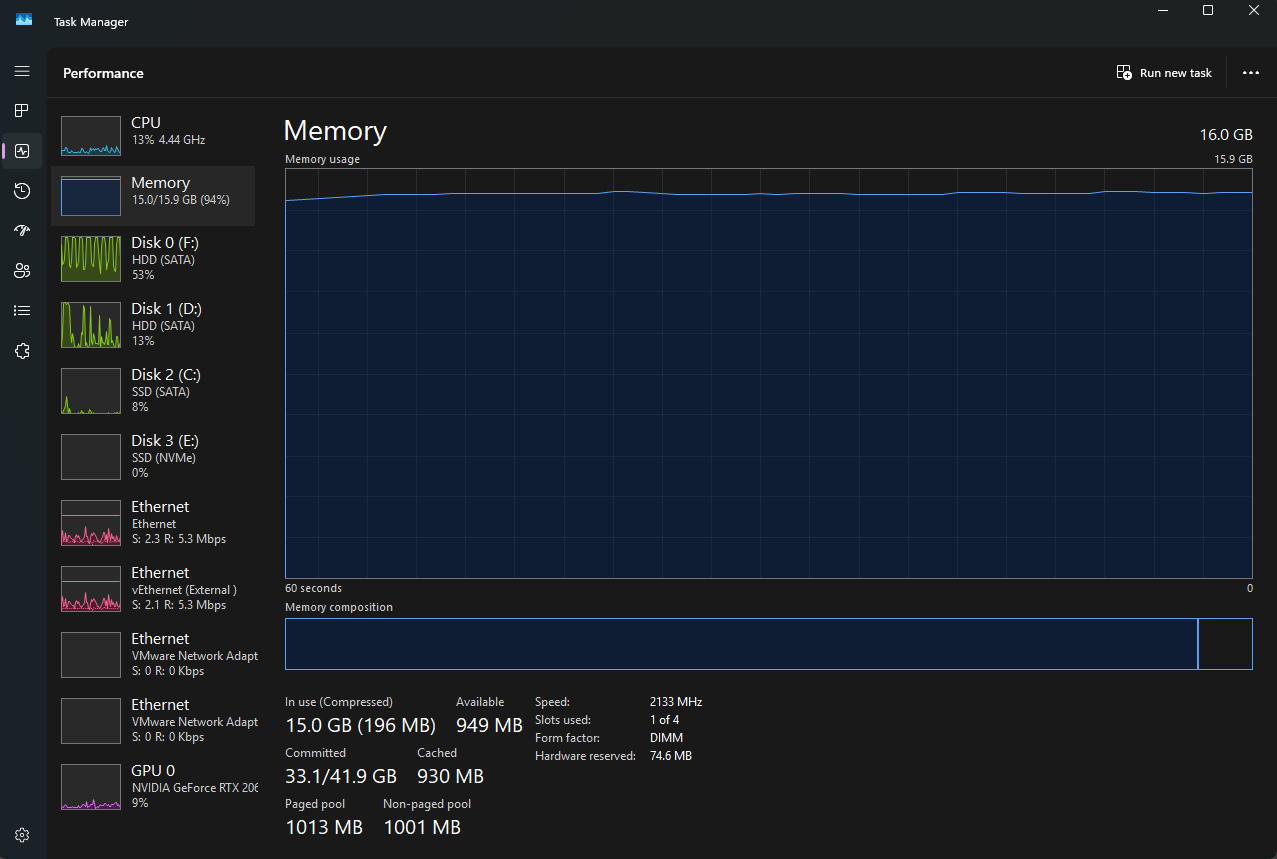
Task: Select Disk 2 (C:) SSD entry
Action: [x=153, y=392]
